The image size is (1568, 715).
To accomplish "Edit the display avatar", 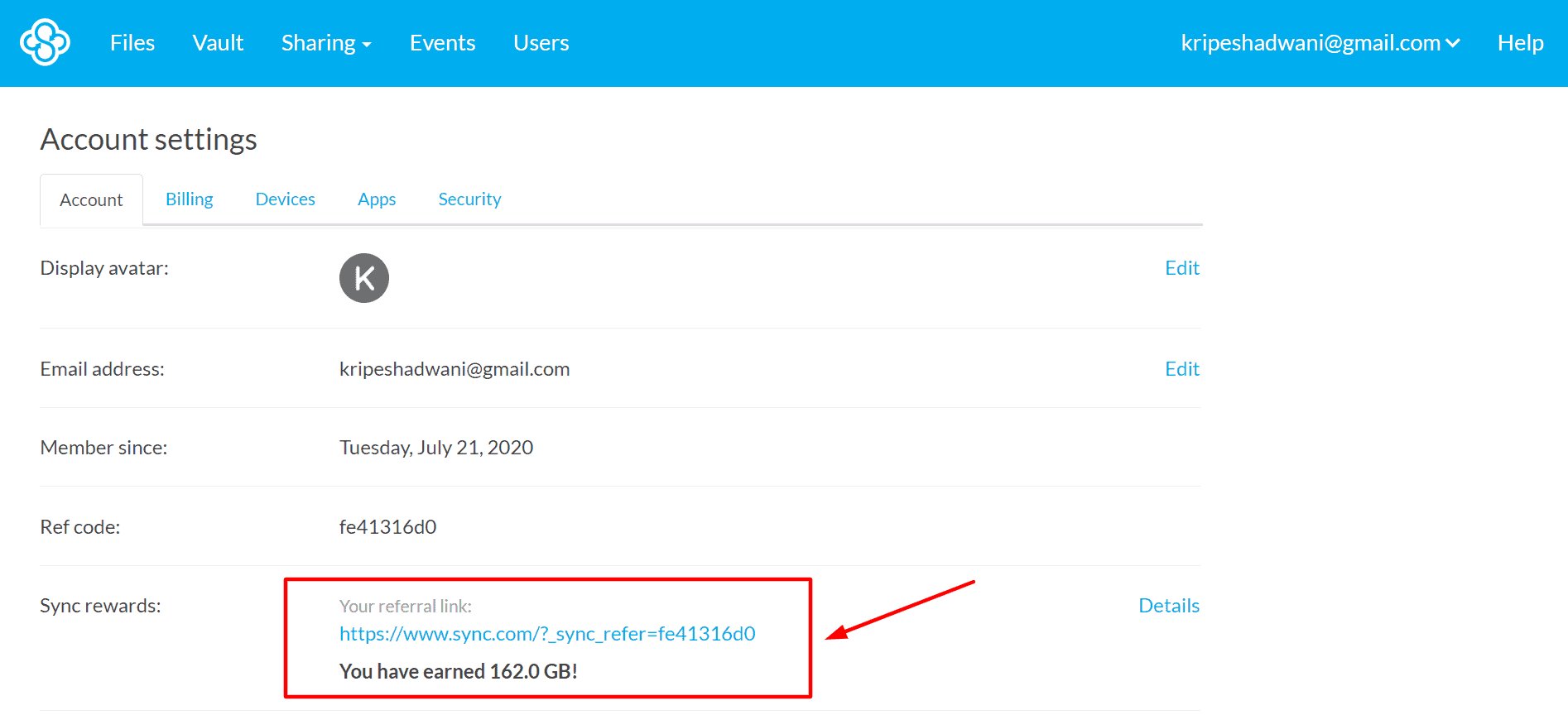I will click(x=1181, y=268).
